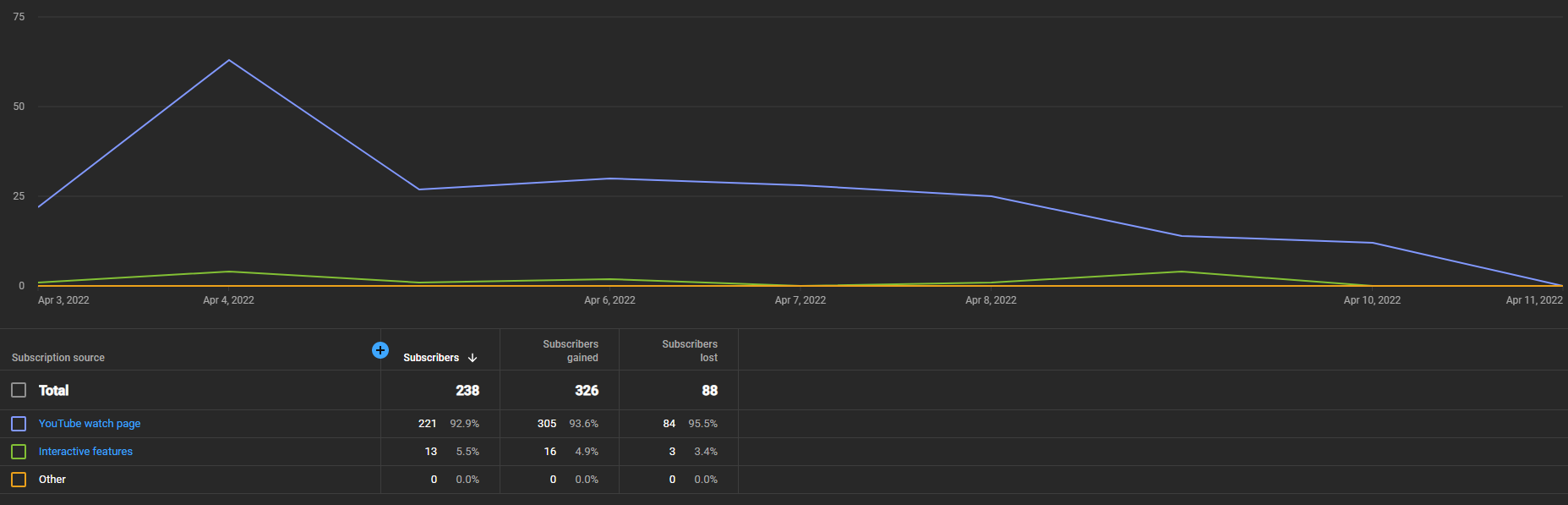Toggle the YouTube watch page checkbox
Viewport: 1568px width, 505px height.
(x=19, y=424)
